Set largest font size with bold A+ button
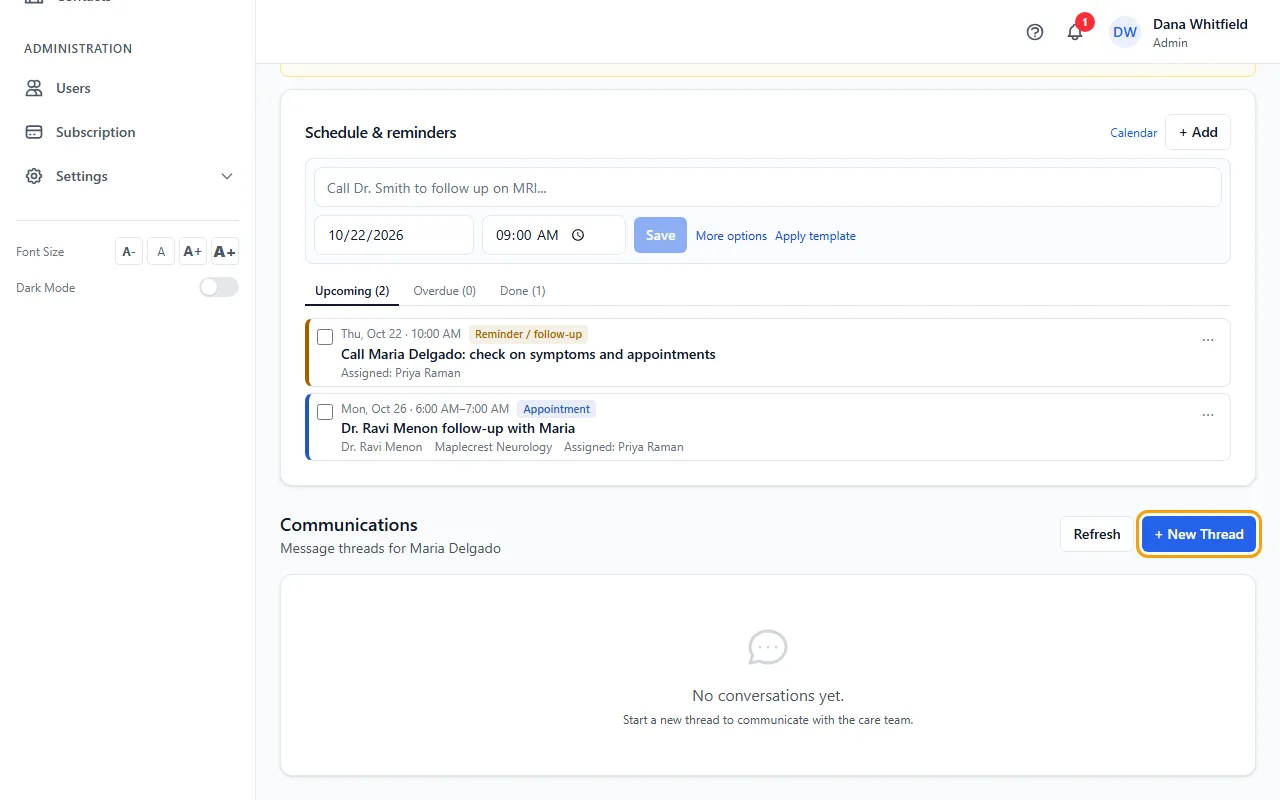1280x800 pixels. point(225,252)
